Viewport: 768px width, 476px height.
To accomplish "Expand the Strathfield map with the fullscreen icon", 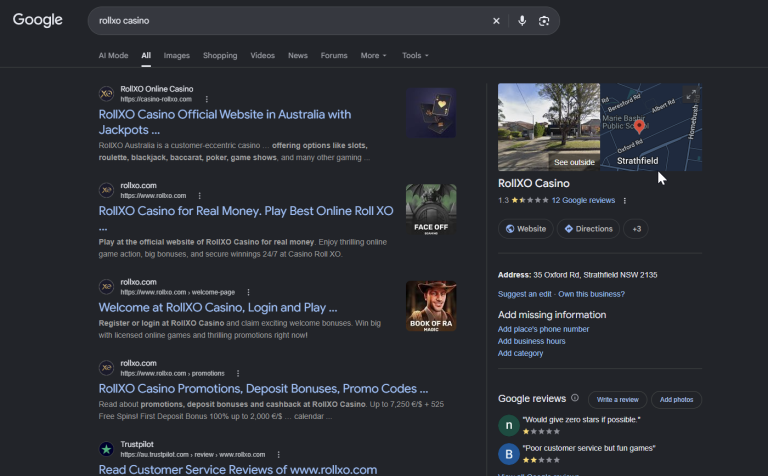I will pyautogui.click(x=691, y=95).
